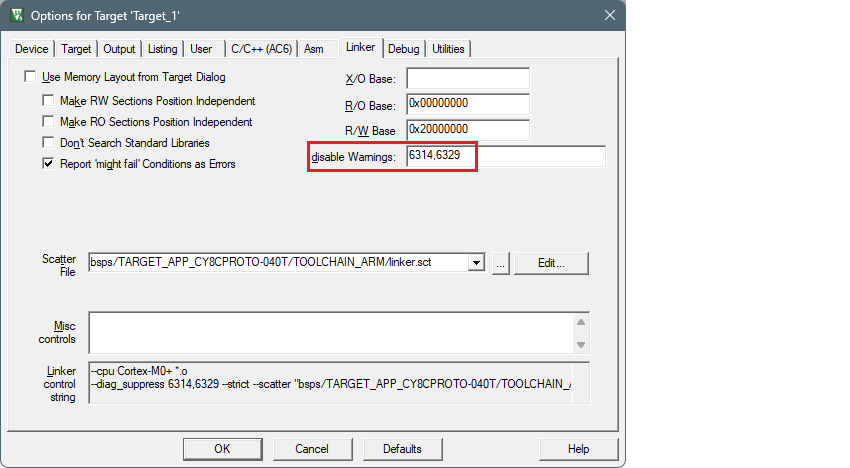
Task: Click the browse (...) button for scatter file
Action: 500,263
